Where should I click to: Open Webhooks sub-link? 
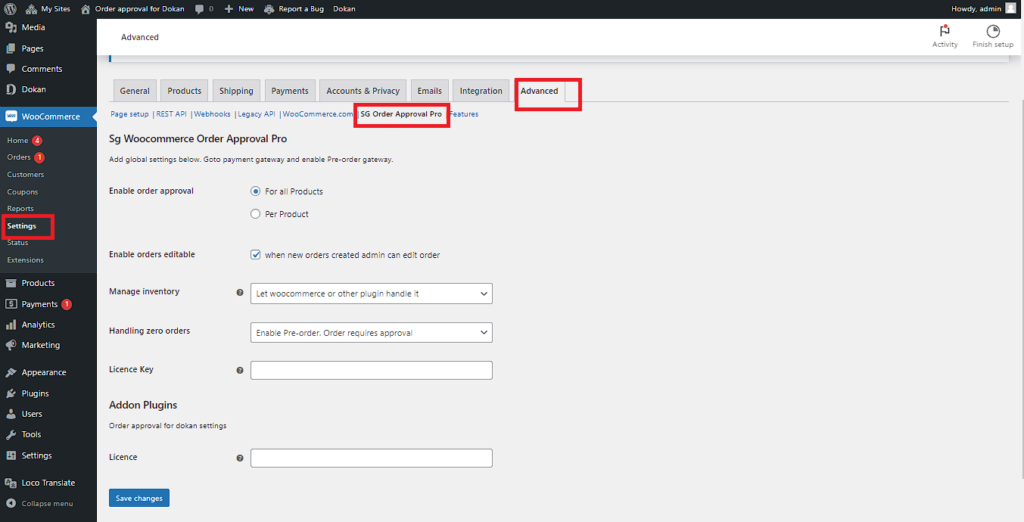(212, 114)
